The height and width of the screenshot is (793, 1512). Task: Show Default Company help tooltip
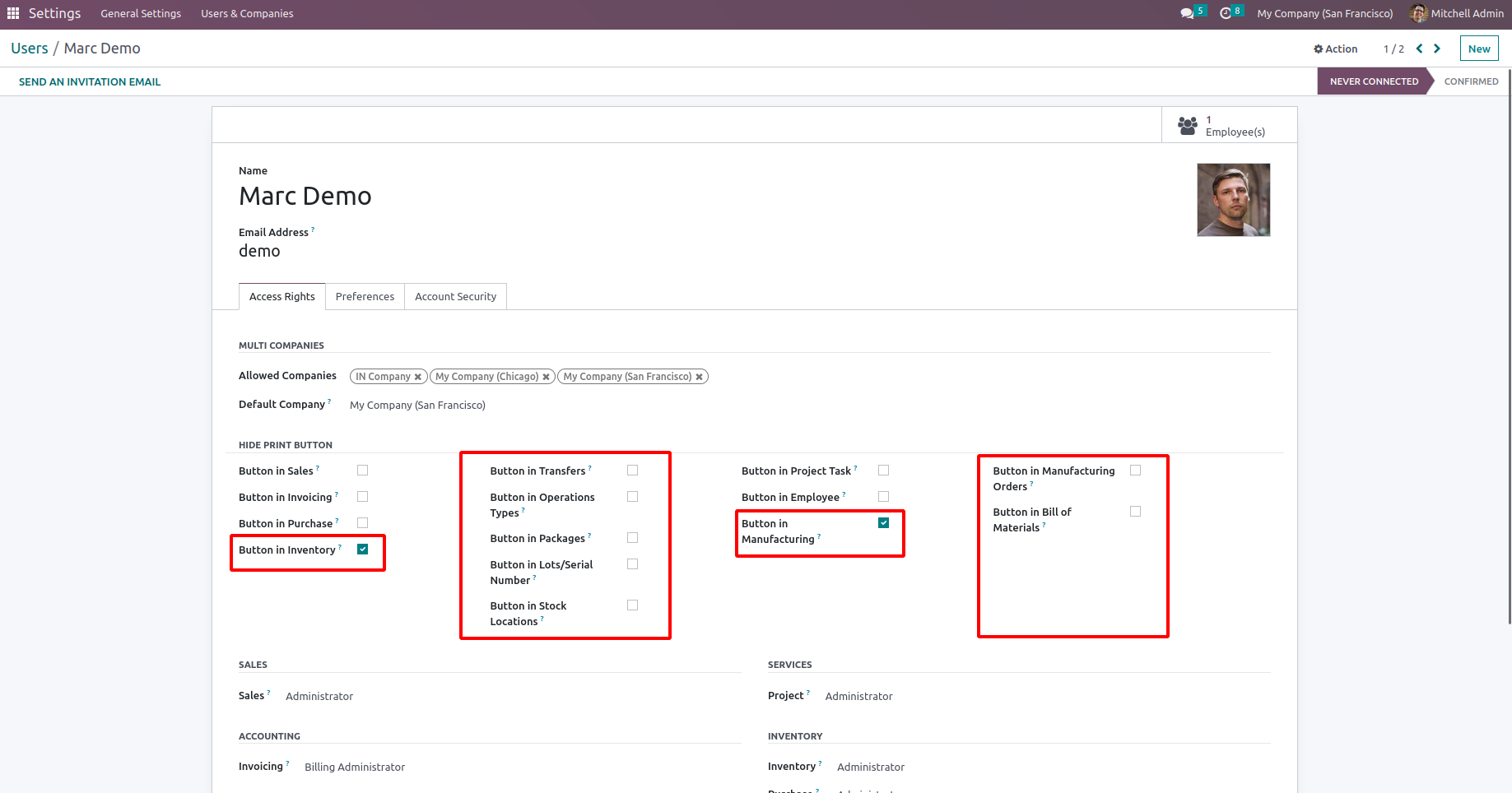329,401
